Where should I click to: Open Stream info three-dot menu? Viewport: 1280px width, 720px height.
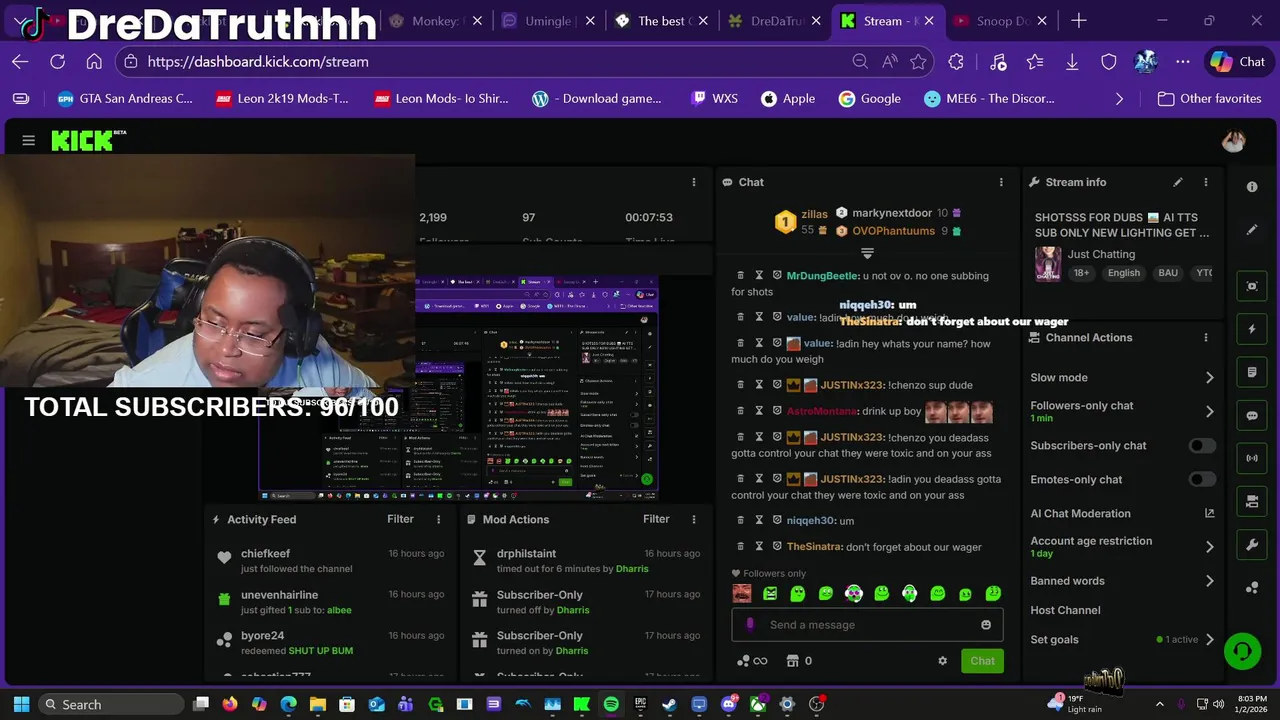(x=1206, y=182)
